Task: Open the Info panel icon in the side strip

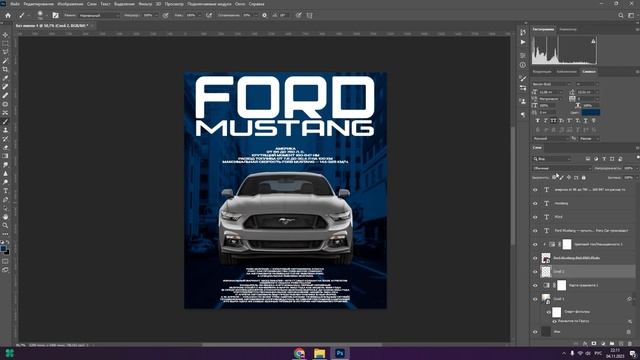Action: coord(523,65)
